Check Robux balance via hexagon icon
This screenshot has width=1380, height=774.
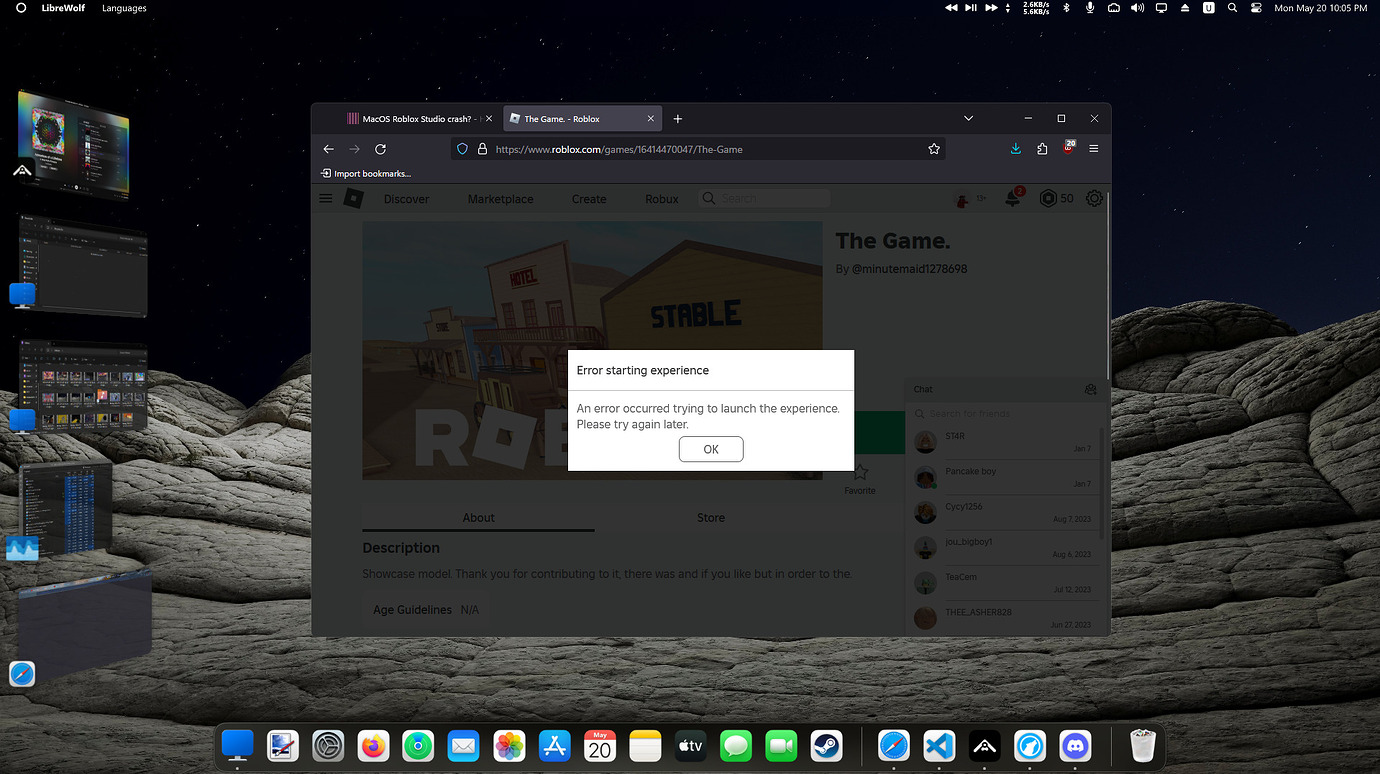point(1049,198)
